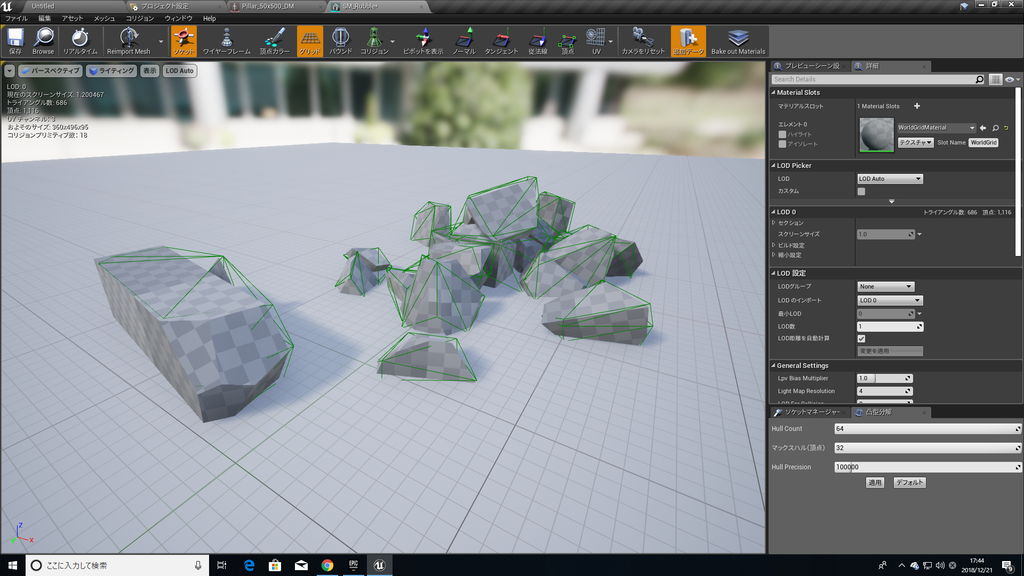Expand セクション section row

774,223
